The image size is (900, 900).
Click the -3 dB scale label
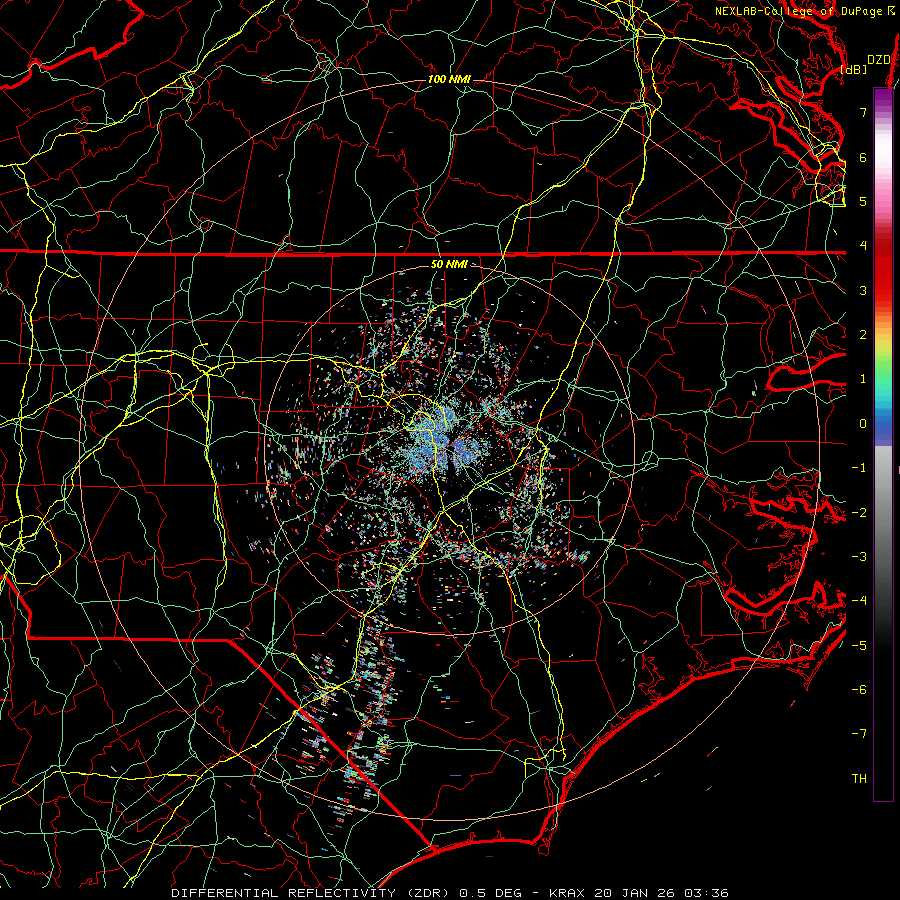coord(859,557)
